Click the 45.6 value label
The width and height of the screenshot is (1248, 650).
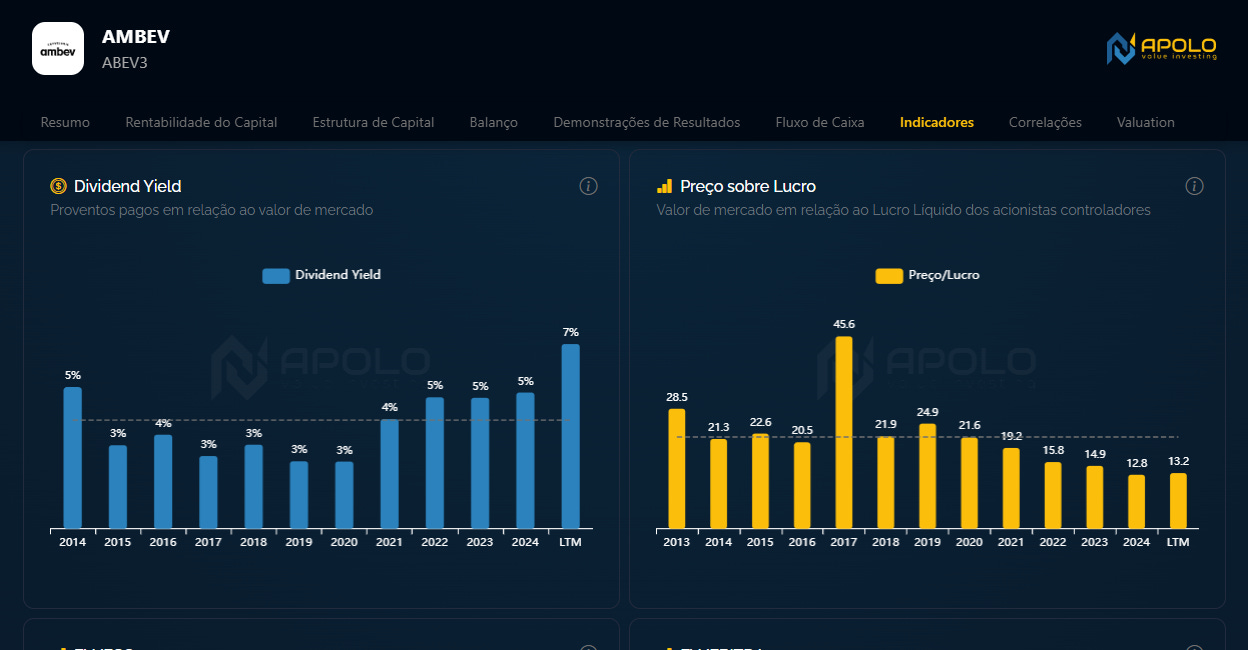pos(844,324)
